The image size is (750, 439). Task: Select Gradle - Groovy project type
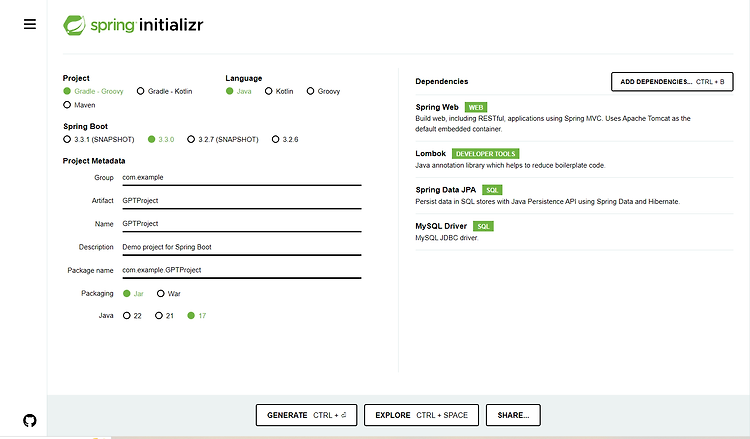point(93,91)
